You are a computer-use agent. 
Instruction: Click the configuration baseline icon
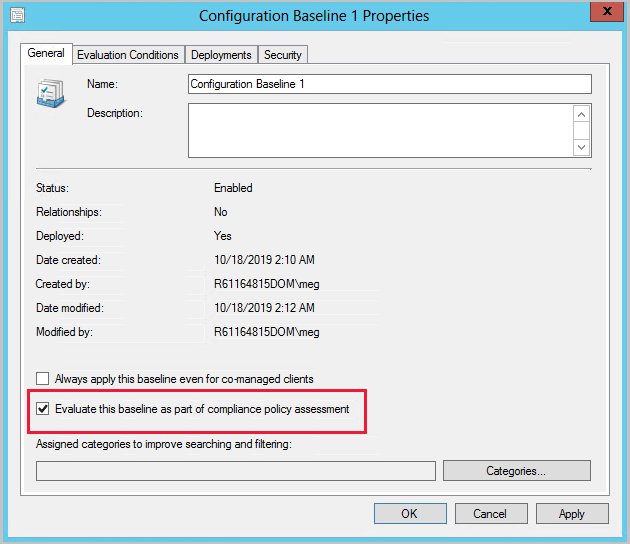[51, 94]
